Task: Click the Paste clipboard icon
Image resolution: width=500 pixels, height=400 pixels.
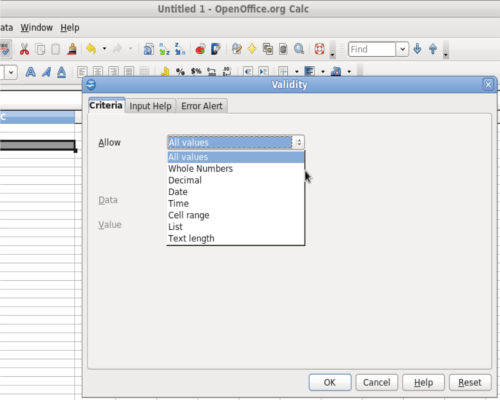Action: tap(56, 49)
